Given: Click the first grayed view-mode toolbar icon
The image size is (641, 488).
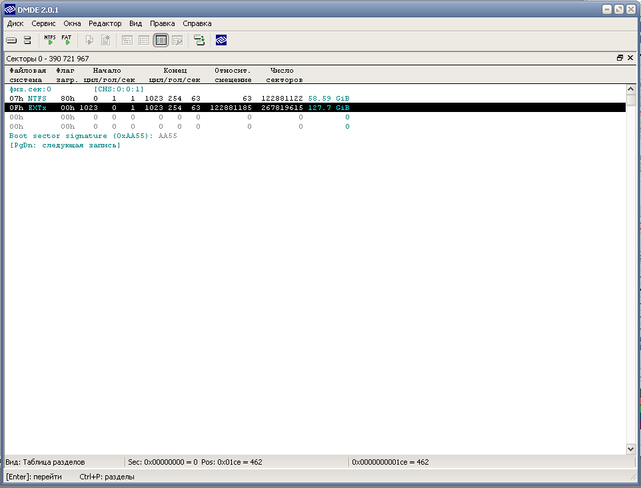Looking at the screenshot, I should point(127,40).
